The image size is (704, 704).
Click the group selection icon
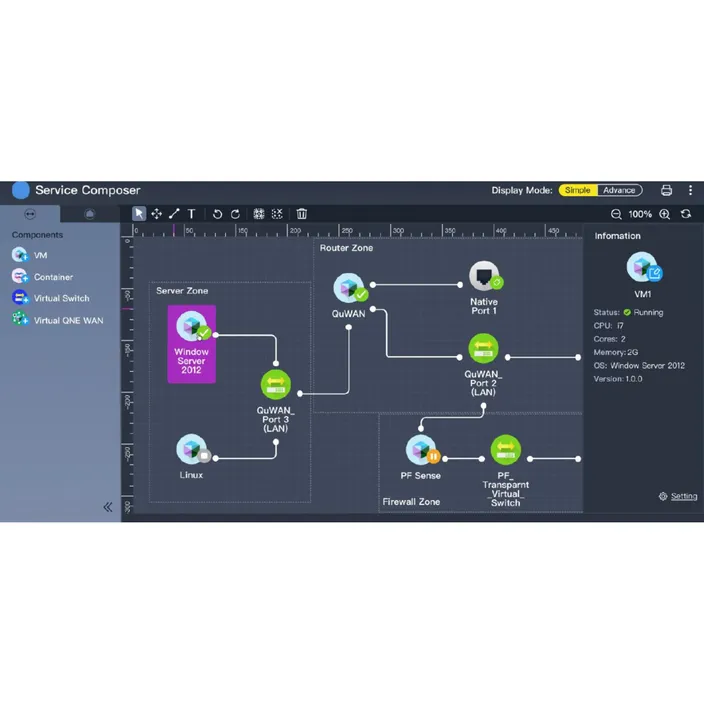click(x=259, y=214)
